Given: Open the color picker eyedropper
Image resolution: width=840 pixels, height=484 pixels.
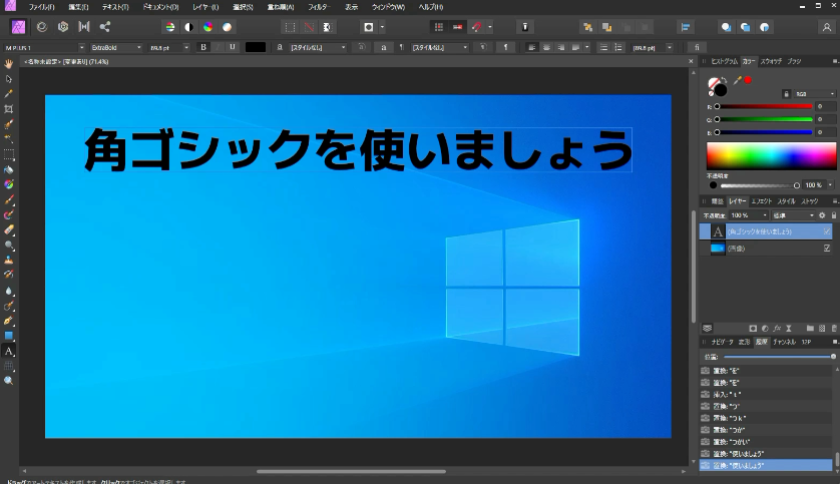Looking at the screenshot, I should [x=737, y=80].
